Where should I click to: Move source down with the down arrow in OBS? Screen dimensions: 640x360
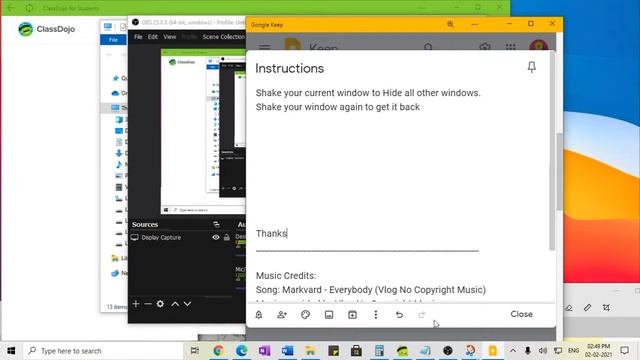pos(187,304)
